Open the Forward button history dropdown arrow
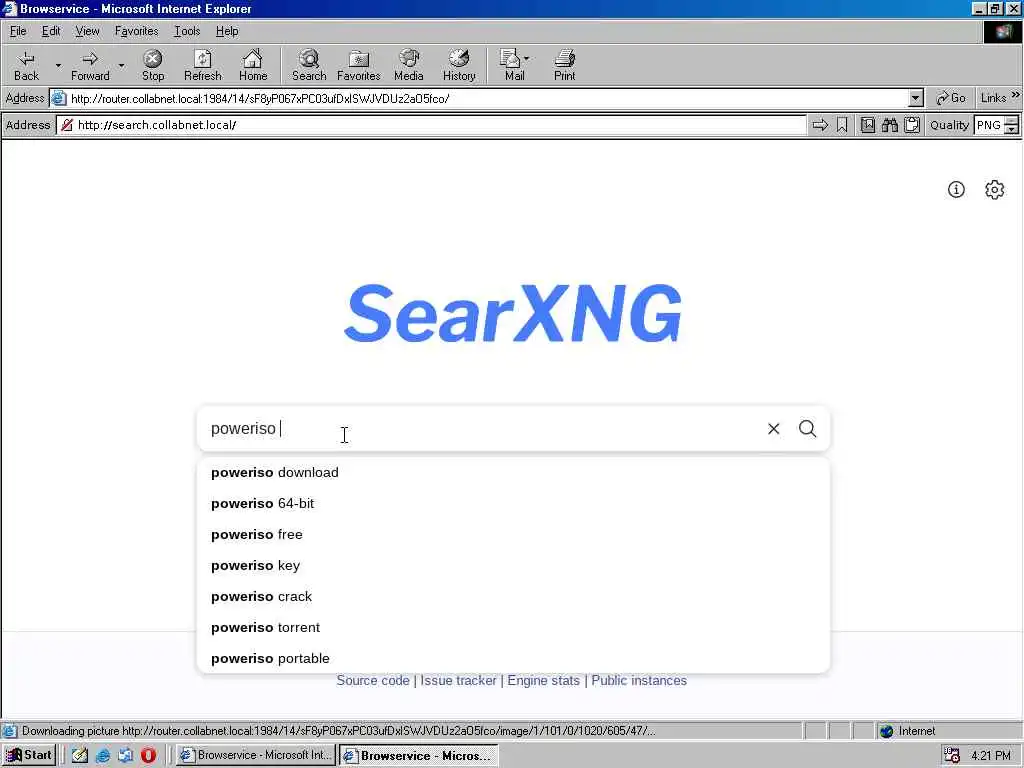1024x768 pixels. pyautogui.click(x=121, y=65)
